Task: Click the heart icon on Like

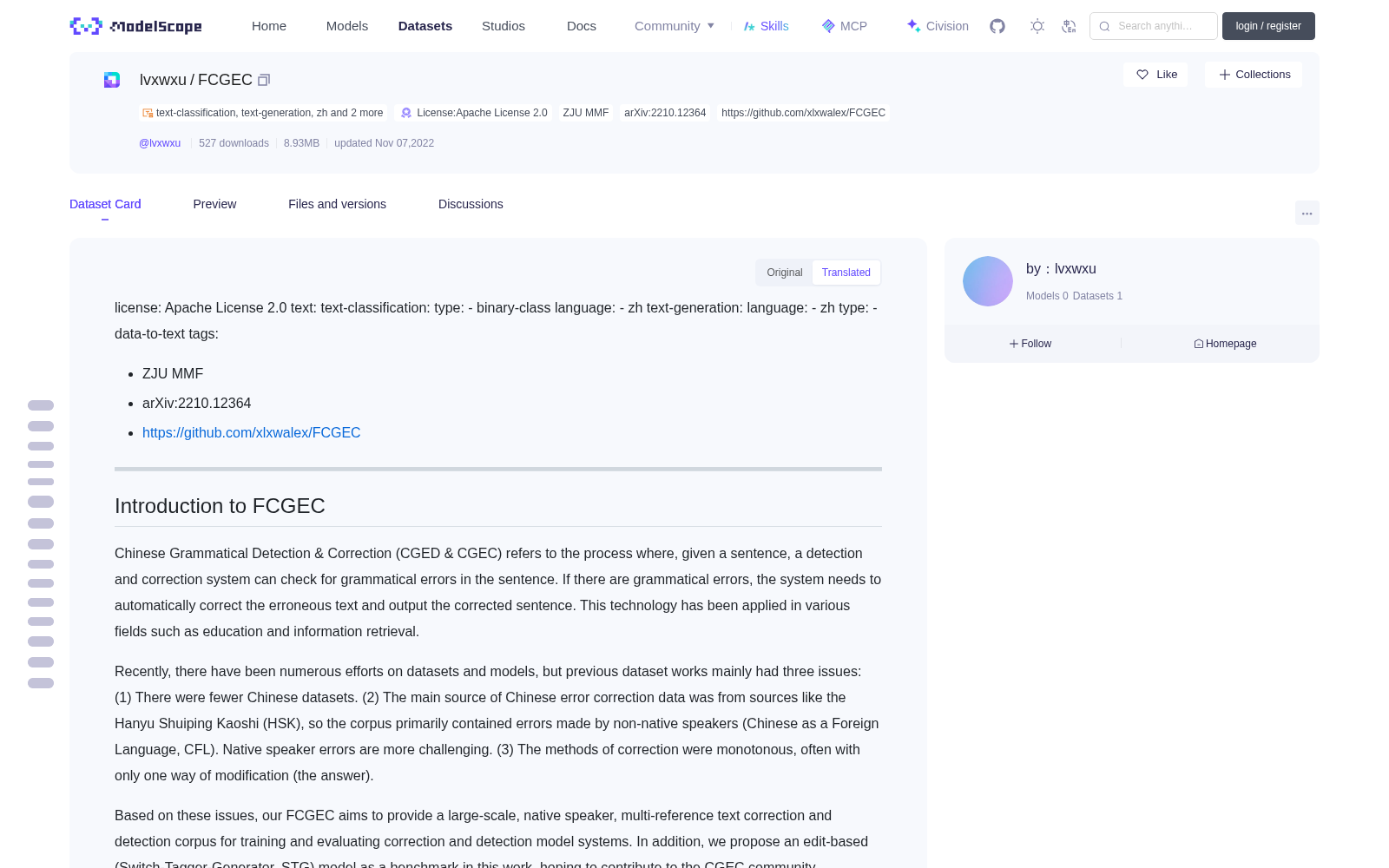Action: [1142, 75]
